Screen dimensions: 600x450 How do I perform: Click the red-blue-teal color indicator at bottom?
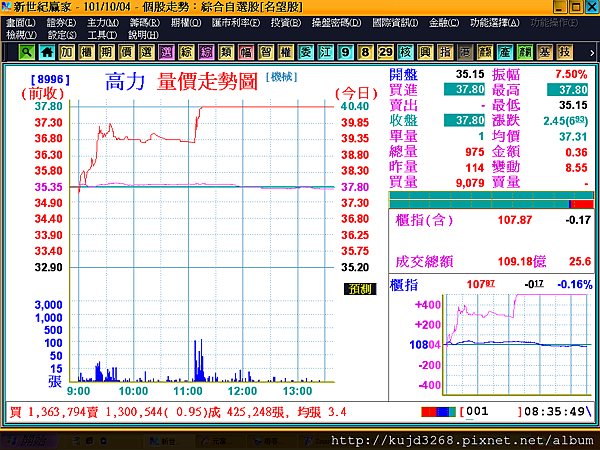[439, 412]
